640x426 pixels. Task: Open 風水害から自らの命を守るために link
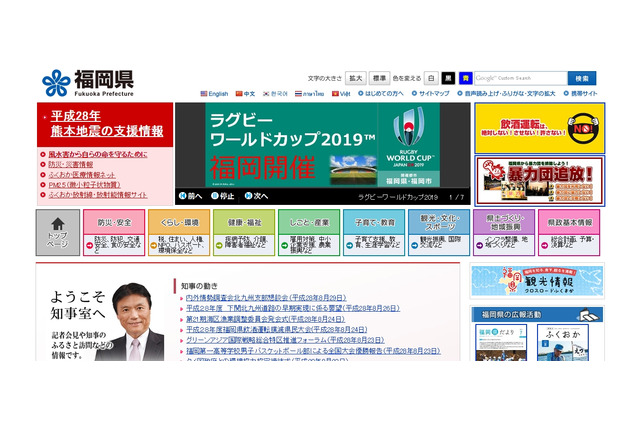point(98,154)
